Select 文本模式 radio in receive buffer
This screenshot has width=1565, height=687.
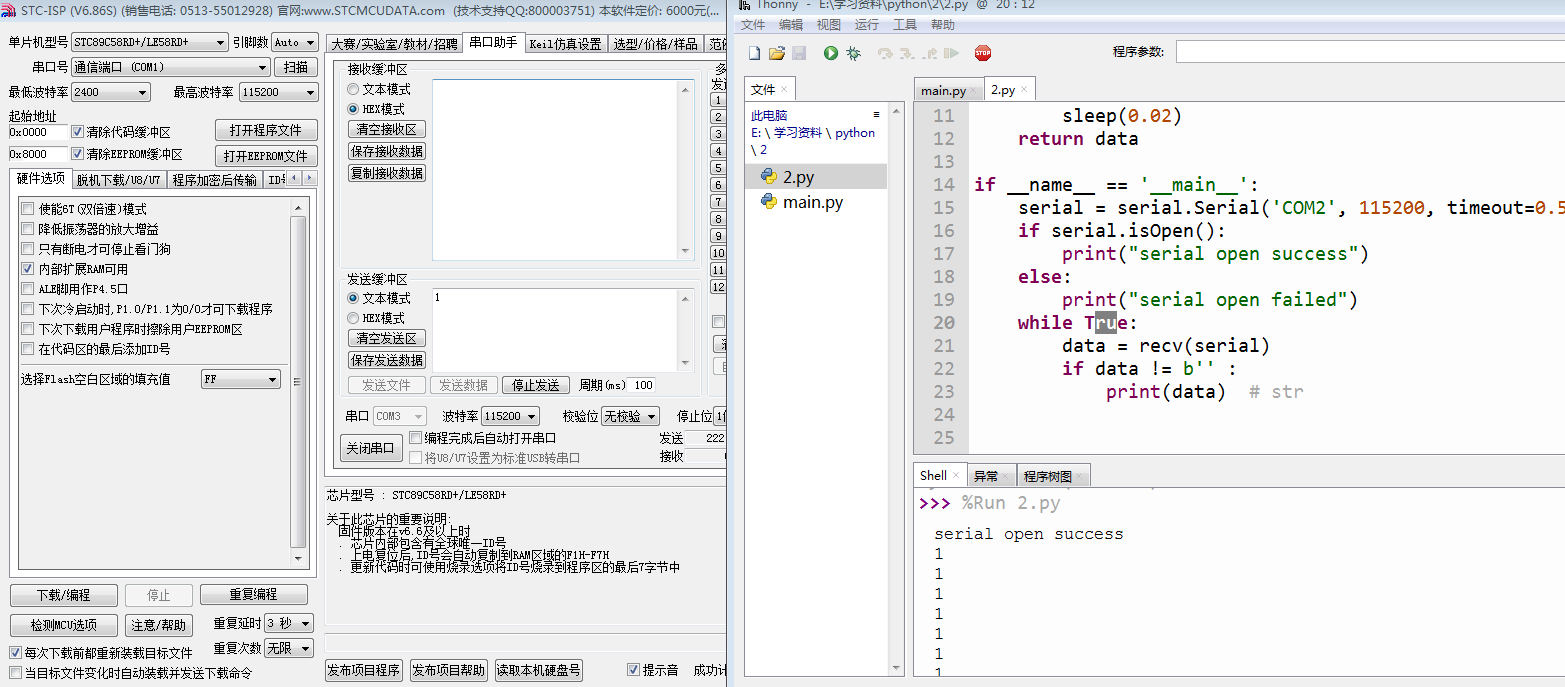click(x=353, y=89)
